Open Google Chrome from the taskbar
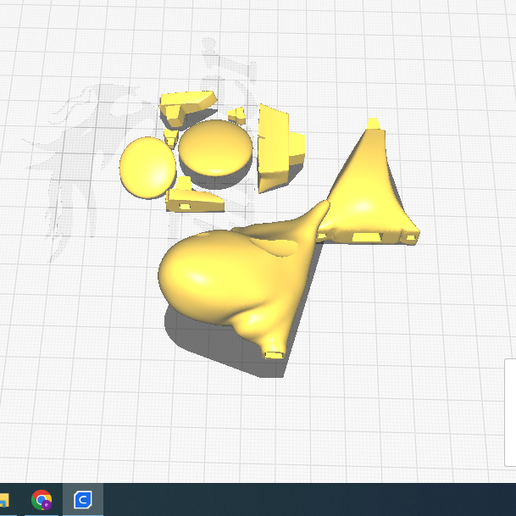 pos(41,500)
